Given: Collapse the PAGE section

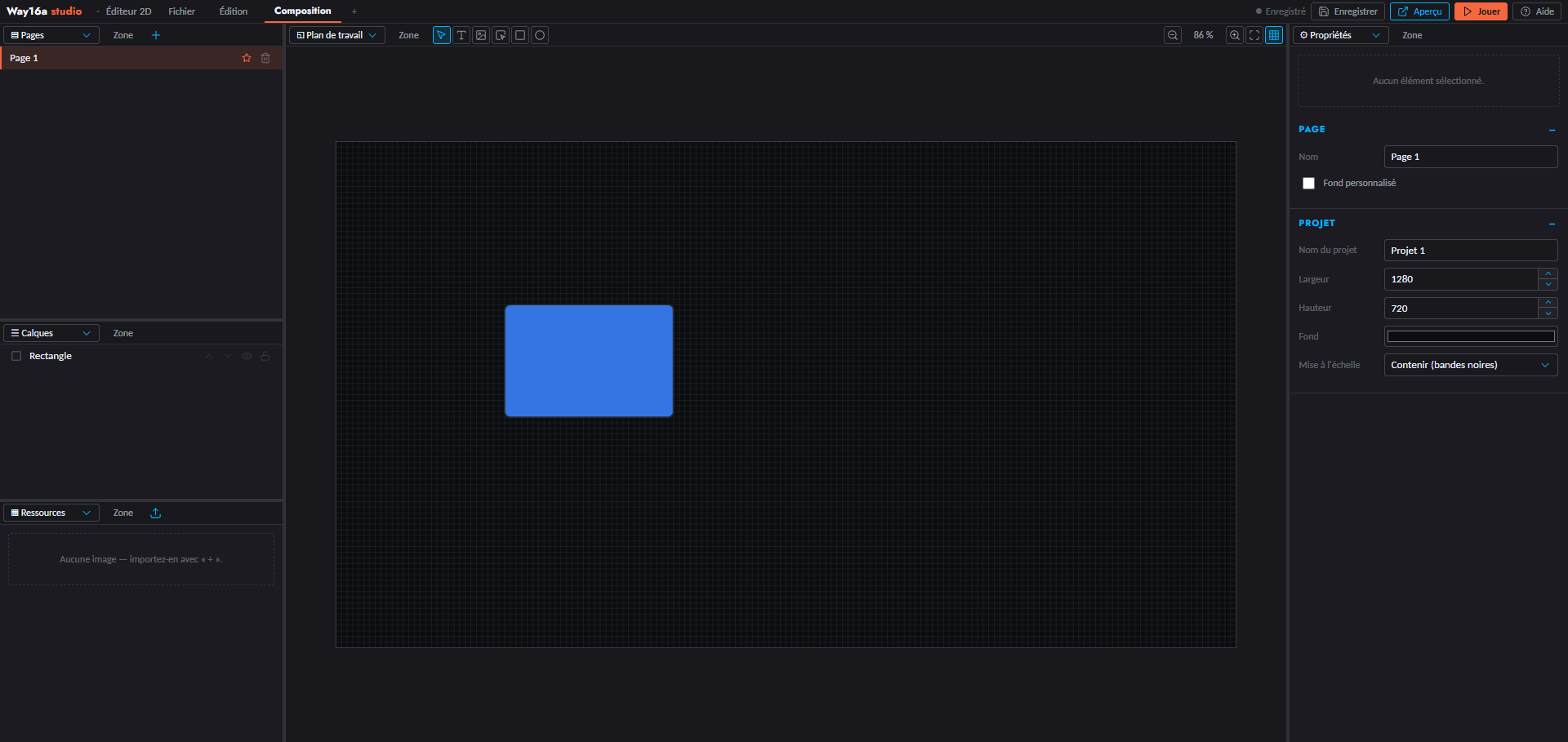Looking at the screenshot, I should click(1552, 130).
